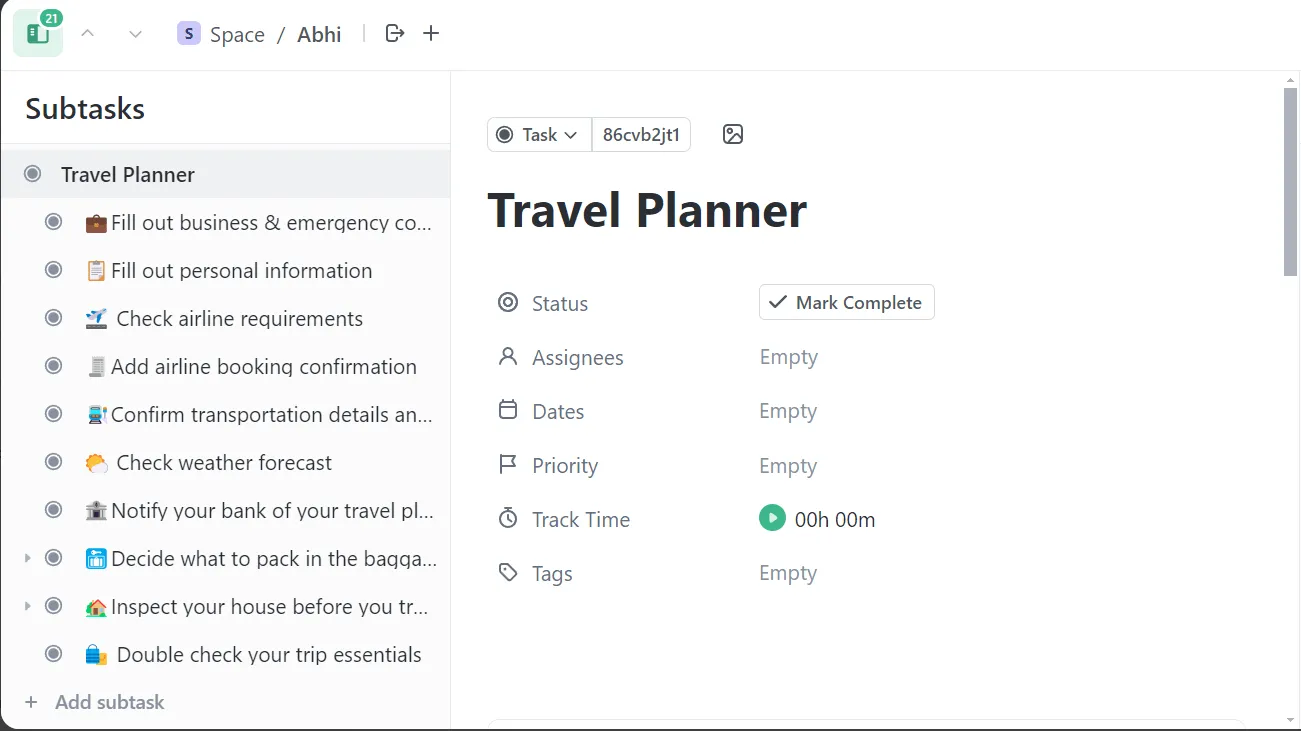Click the Dates calendar icon
The image size is (1301, 731).
click(x=508, y=410)
